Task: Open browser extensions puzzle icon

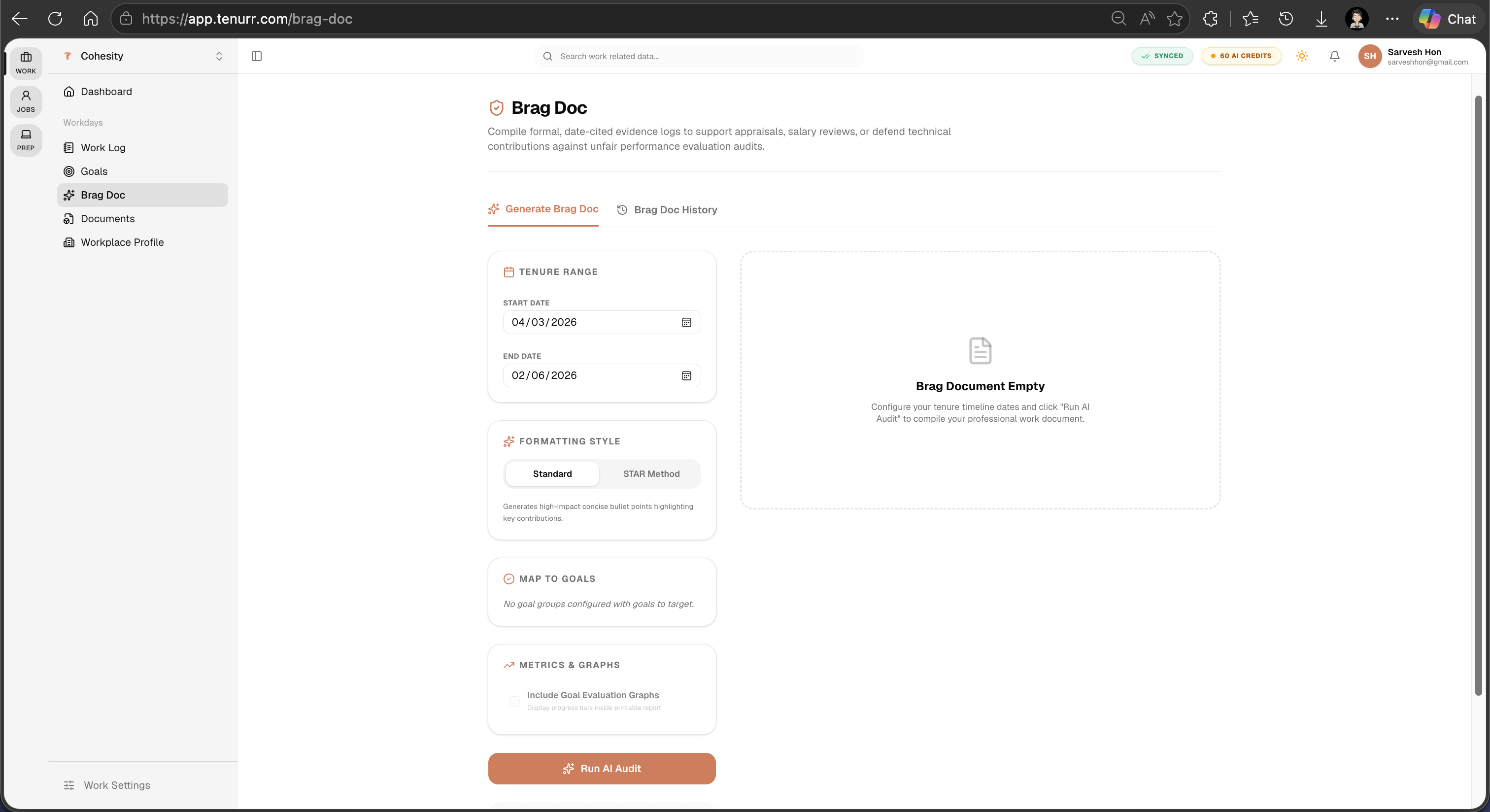Action: (x=1210, y=19)
